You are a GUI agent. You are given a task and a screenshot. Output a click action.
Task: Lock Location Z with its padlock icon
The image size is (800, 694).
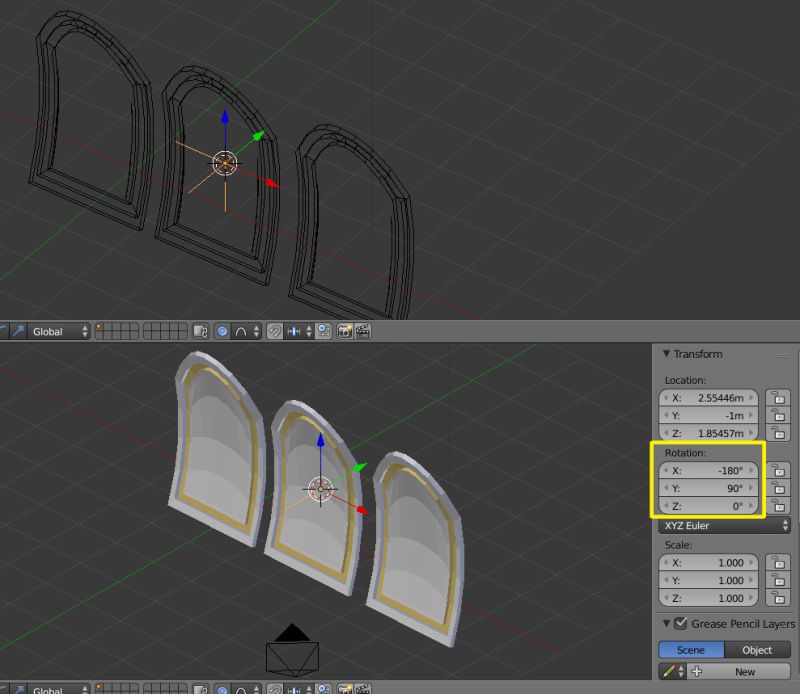778,433
